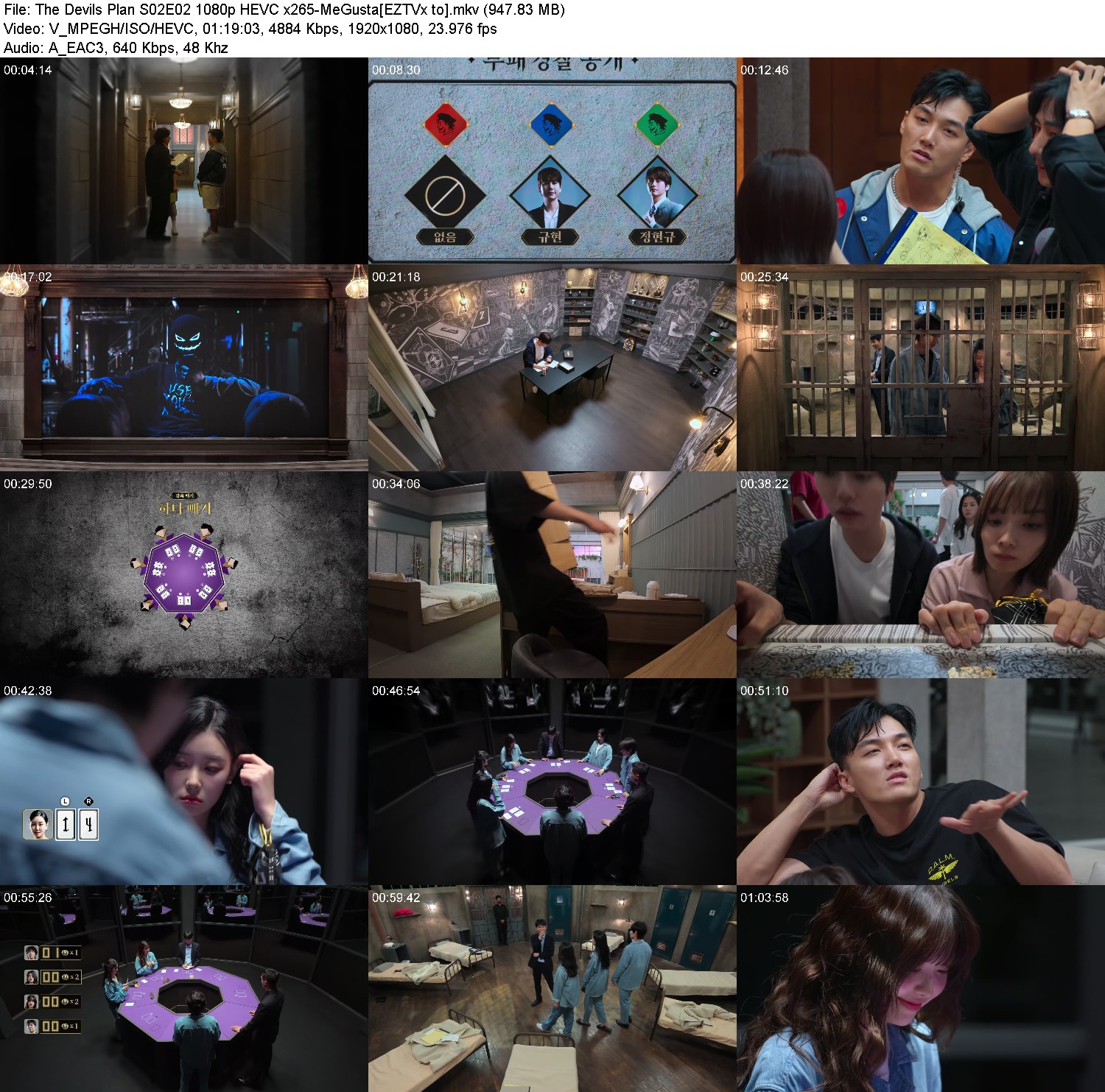Click the player face icon beside cards
Image resolution: width=1105 pixels, height=1092 pixels.
(x=38, y=824)
